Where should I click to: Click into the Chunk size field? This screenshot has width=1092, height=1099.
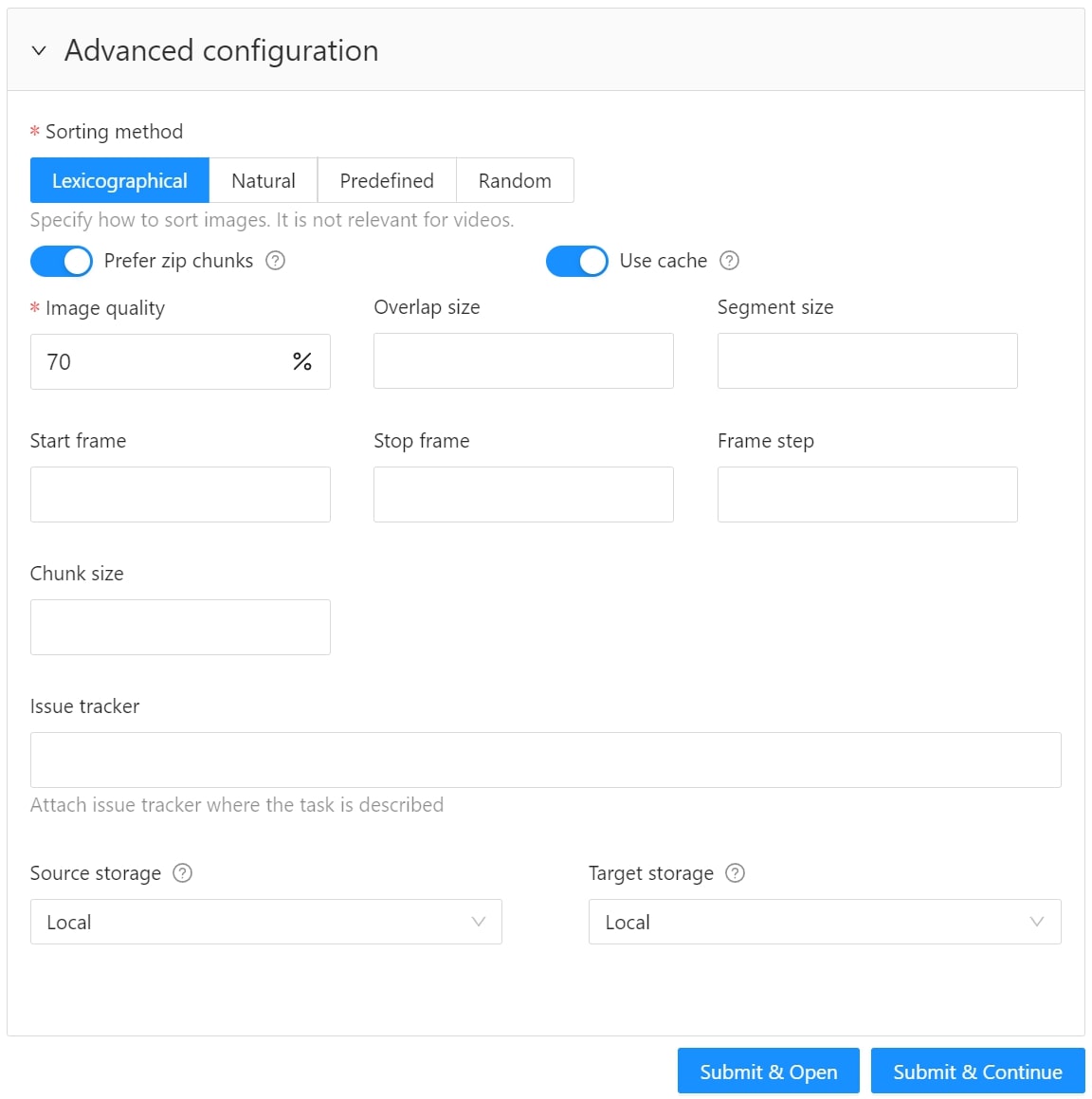pyautogui.click(x=180, y=627)
